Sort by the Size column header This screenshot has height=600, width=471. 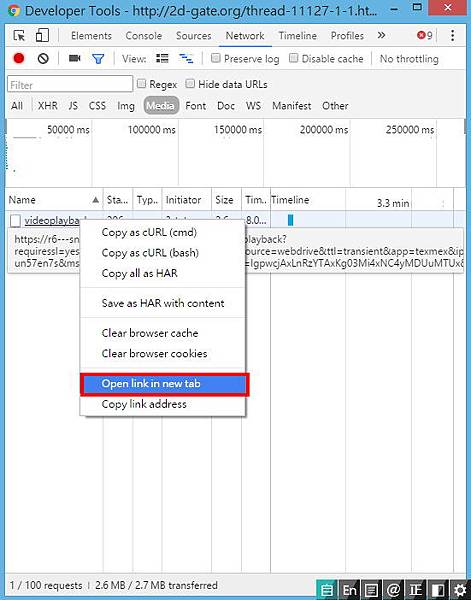(226, 200)
